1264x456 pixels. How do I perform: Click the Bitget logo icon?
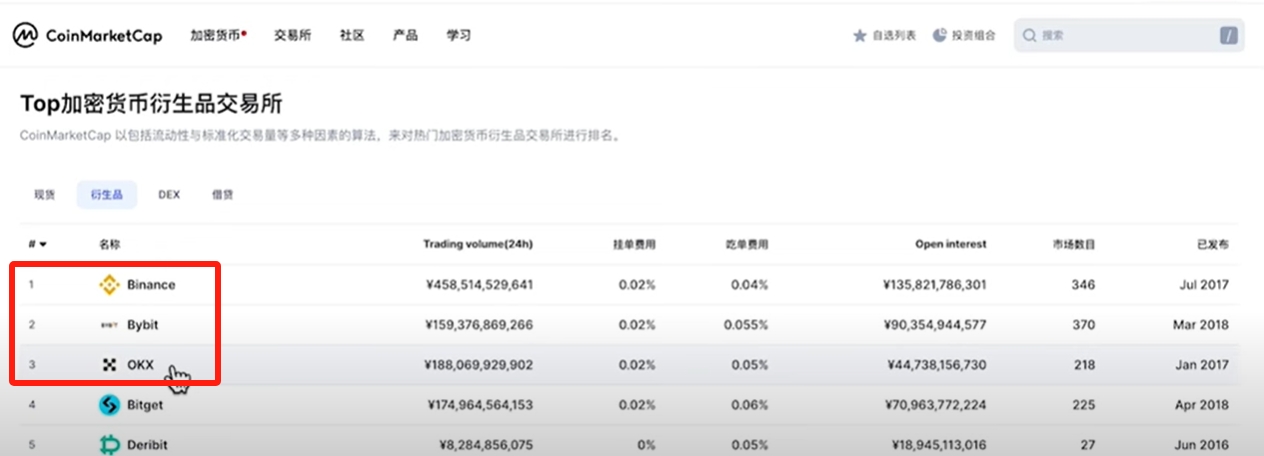(109, 405)
